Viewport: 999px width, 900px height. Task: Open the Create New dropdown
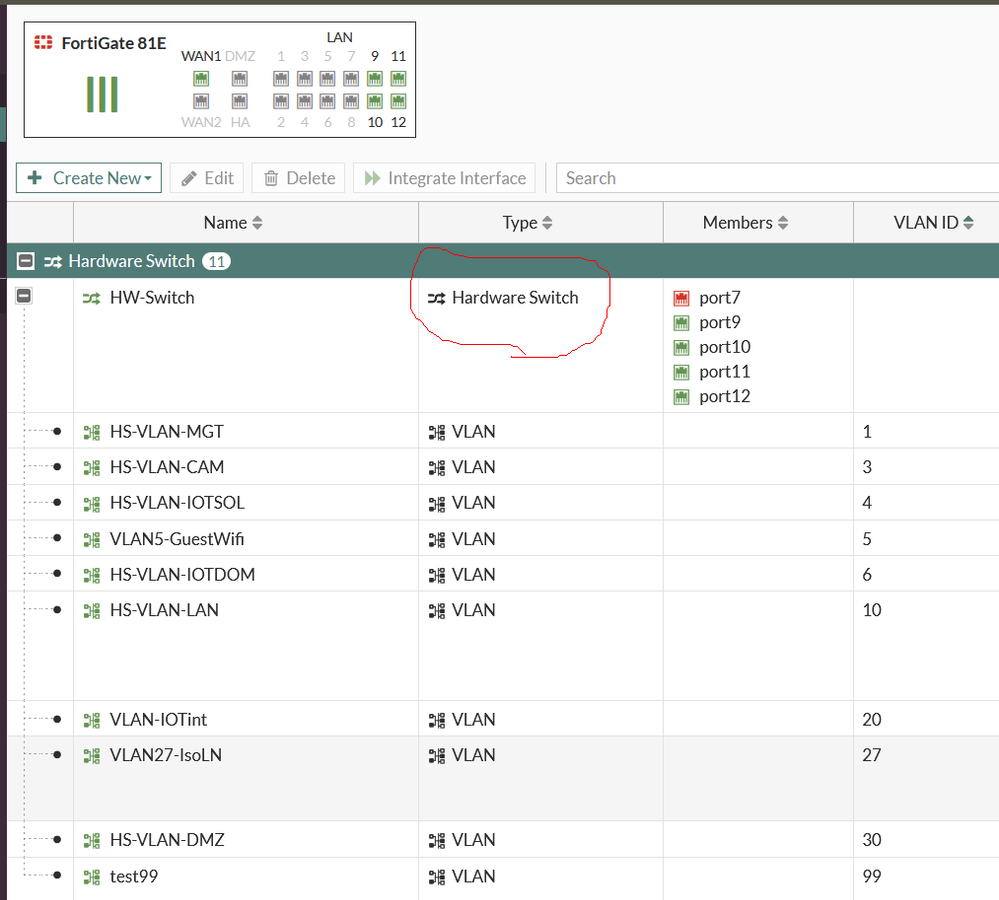(x=89, y=178)
